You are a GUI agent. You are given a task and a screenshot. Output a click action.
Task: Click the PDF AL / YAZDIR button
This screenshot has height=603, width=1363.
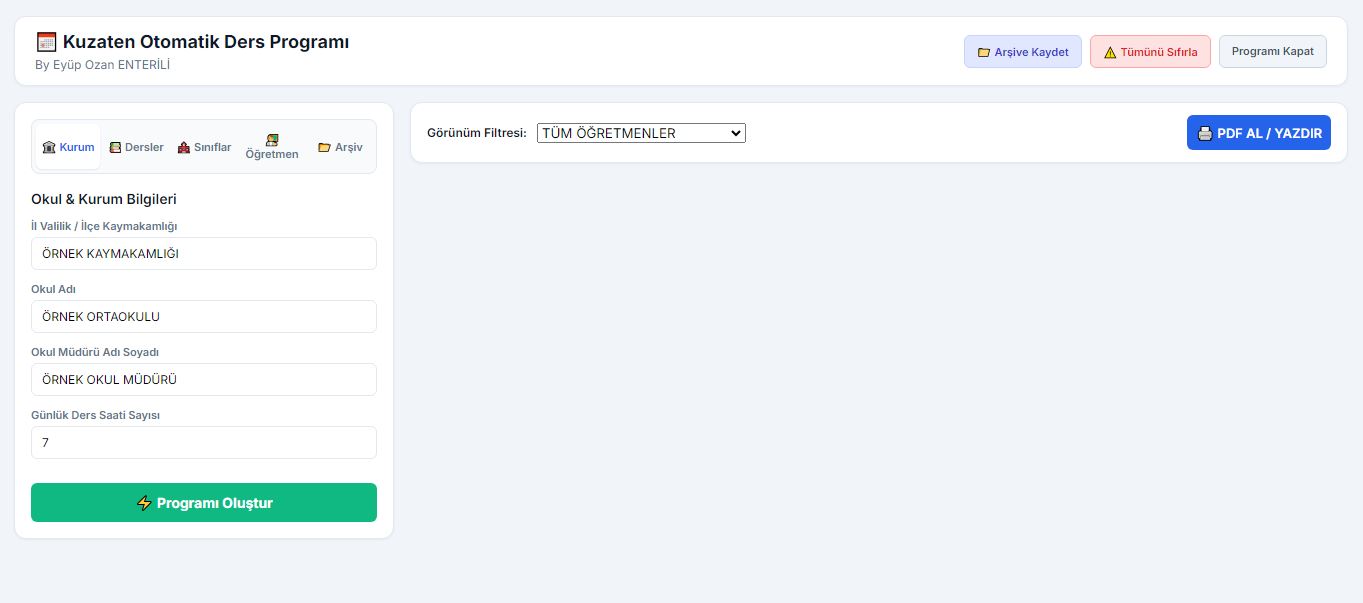tap(1259, 133)
